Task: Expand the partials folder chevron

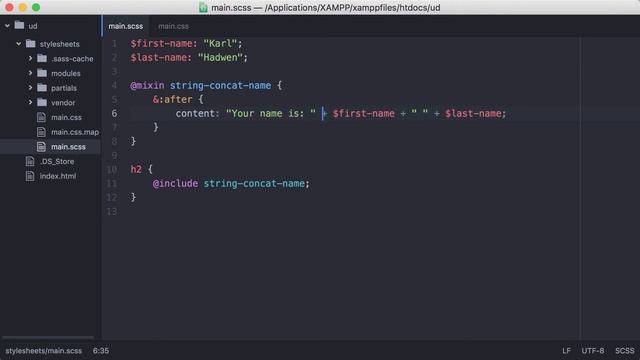Action: click(30, 88)
